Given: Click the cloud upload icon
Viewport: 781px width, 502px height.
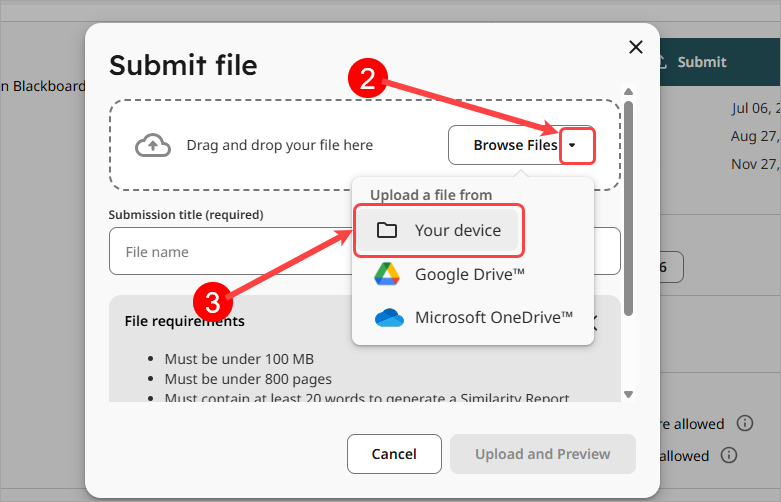Looking at the screenshot, I should coord(153,145).
